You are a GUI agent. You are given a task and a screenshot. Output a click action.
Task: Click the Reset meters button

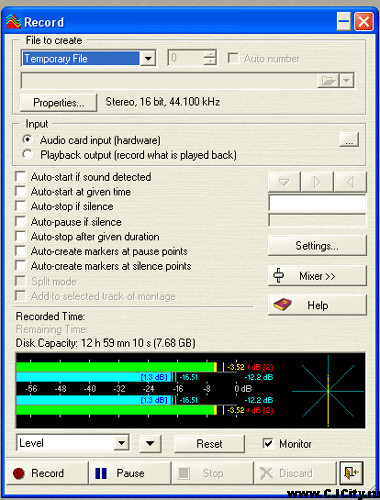click(x=209, y=444)
